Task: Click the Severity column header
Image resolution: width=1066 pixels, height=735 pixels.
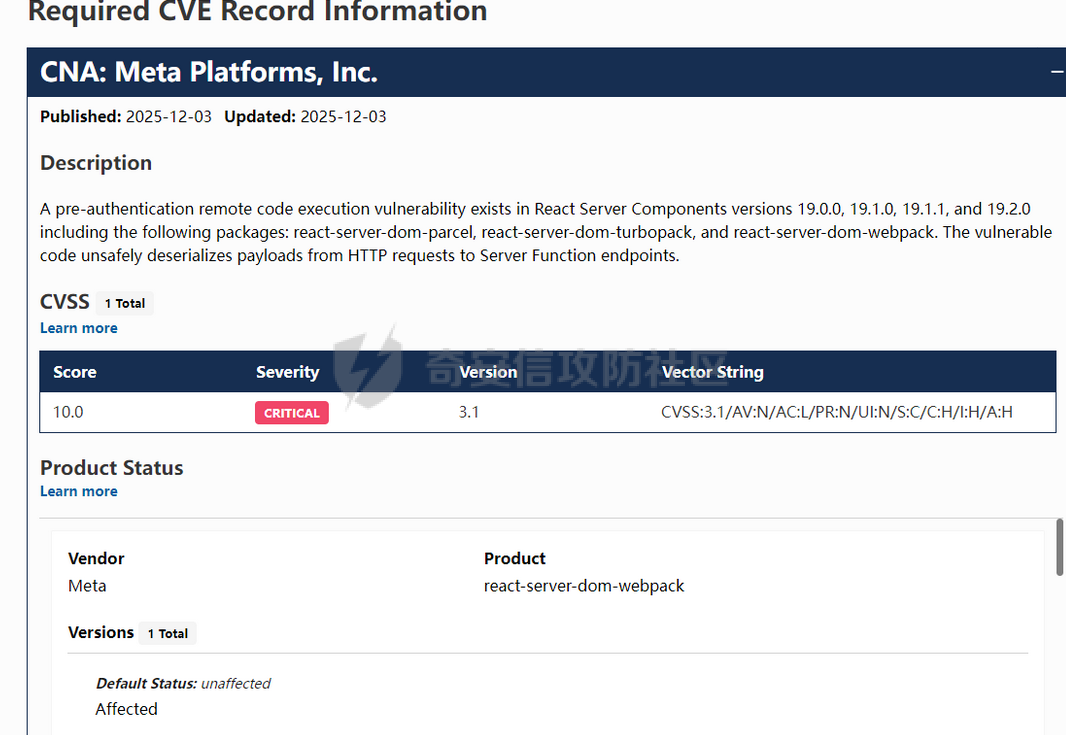Action: click(287, 372)
